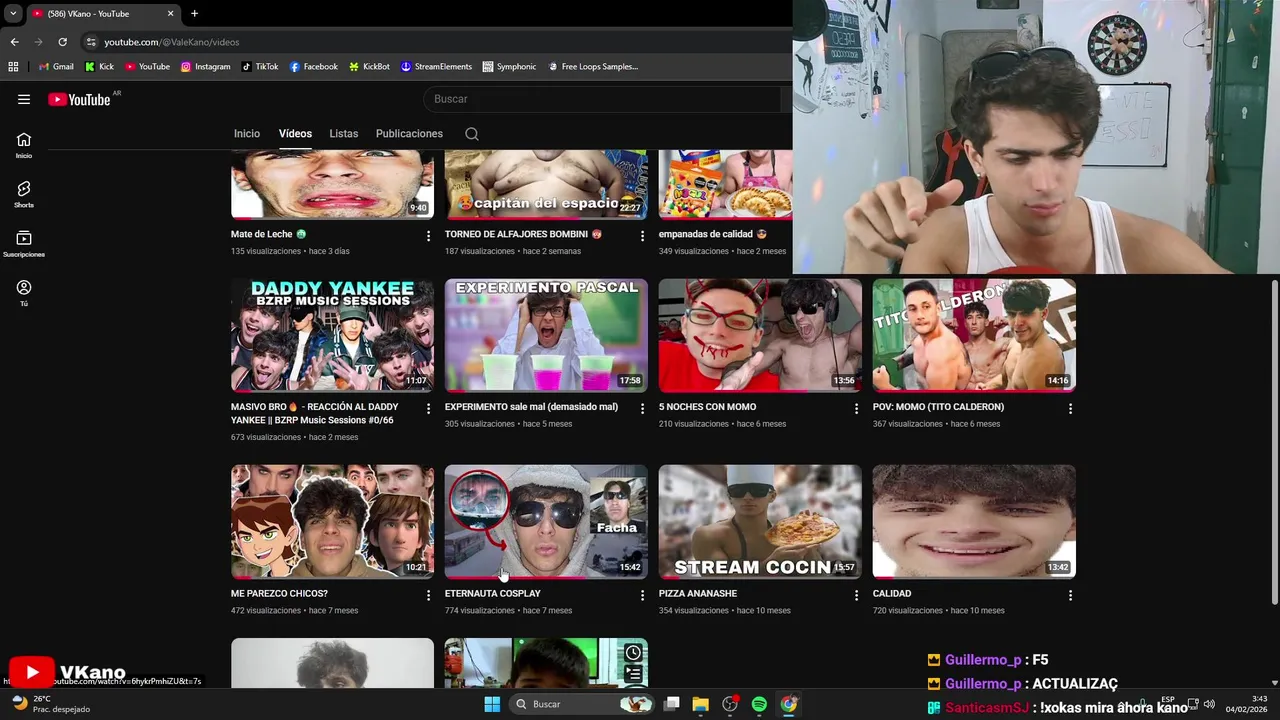This screenshot has width=1280, height=720.
Task: Play the EXPERIMENTO PASCAL thumbnail
Action: [546, 335]
